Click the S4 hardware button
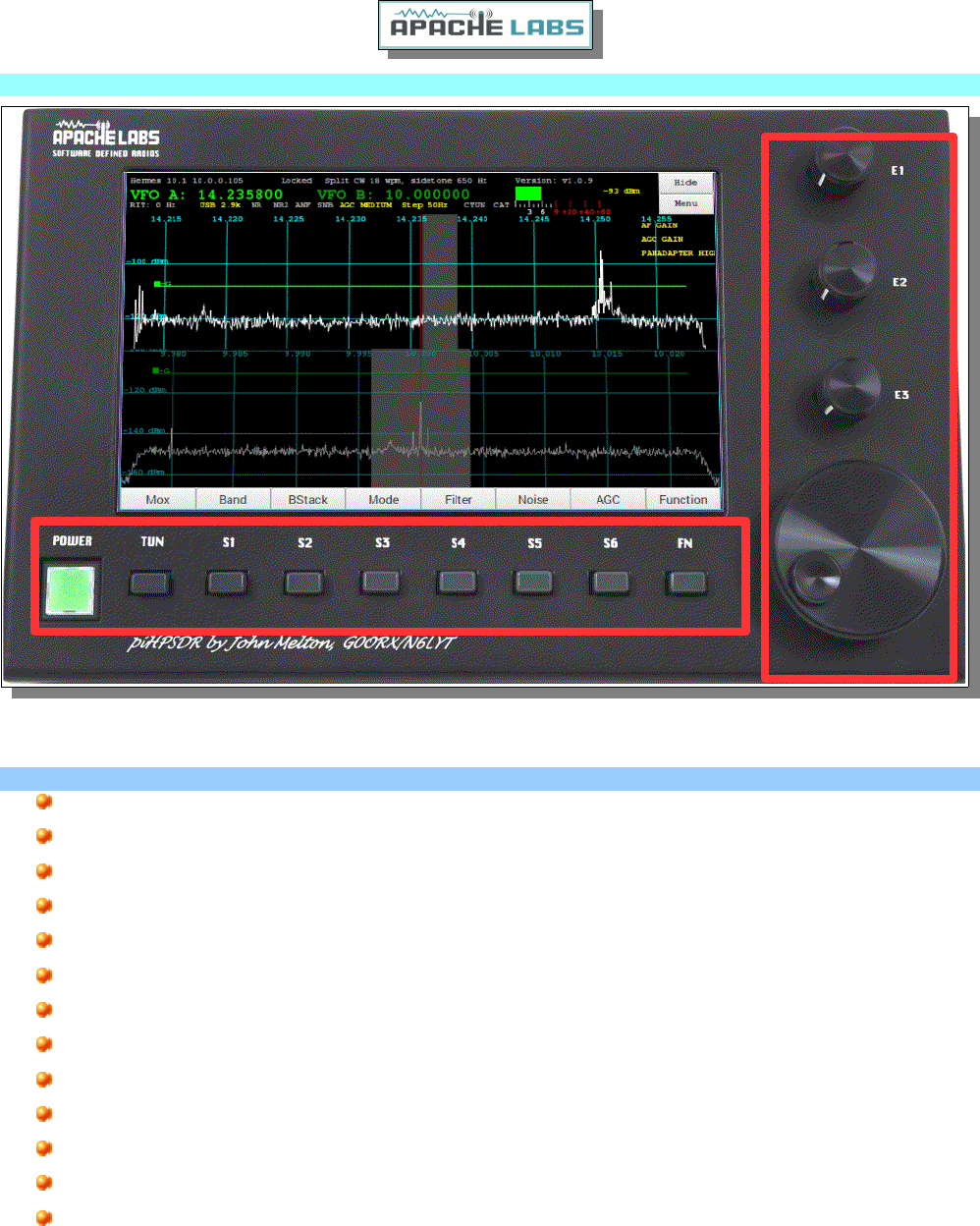Viewport: 980px width, 1226px height. pyautogui.click(x=457, y=584)
